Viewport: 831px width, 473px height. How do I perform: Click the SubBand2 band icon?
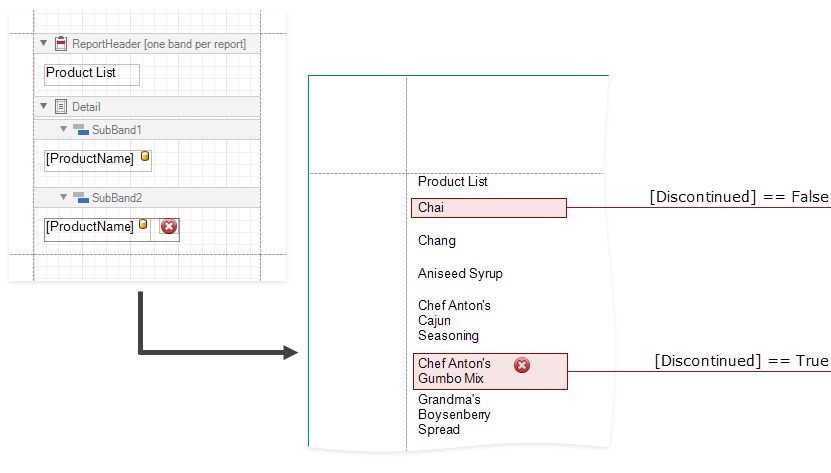coord(81,197)
